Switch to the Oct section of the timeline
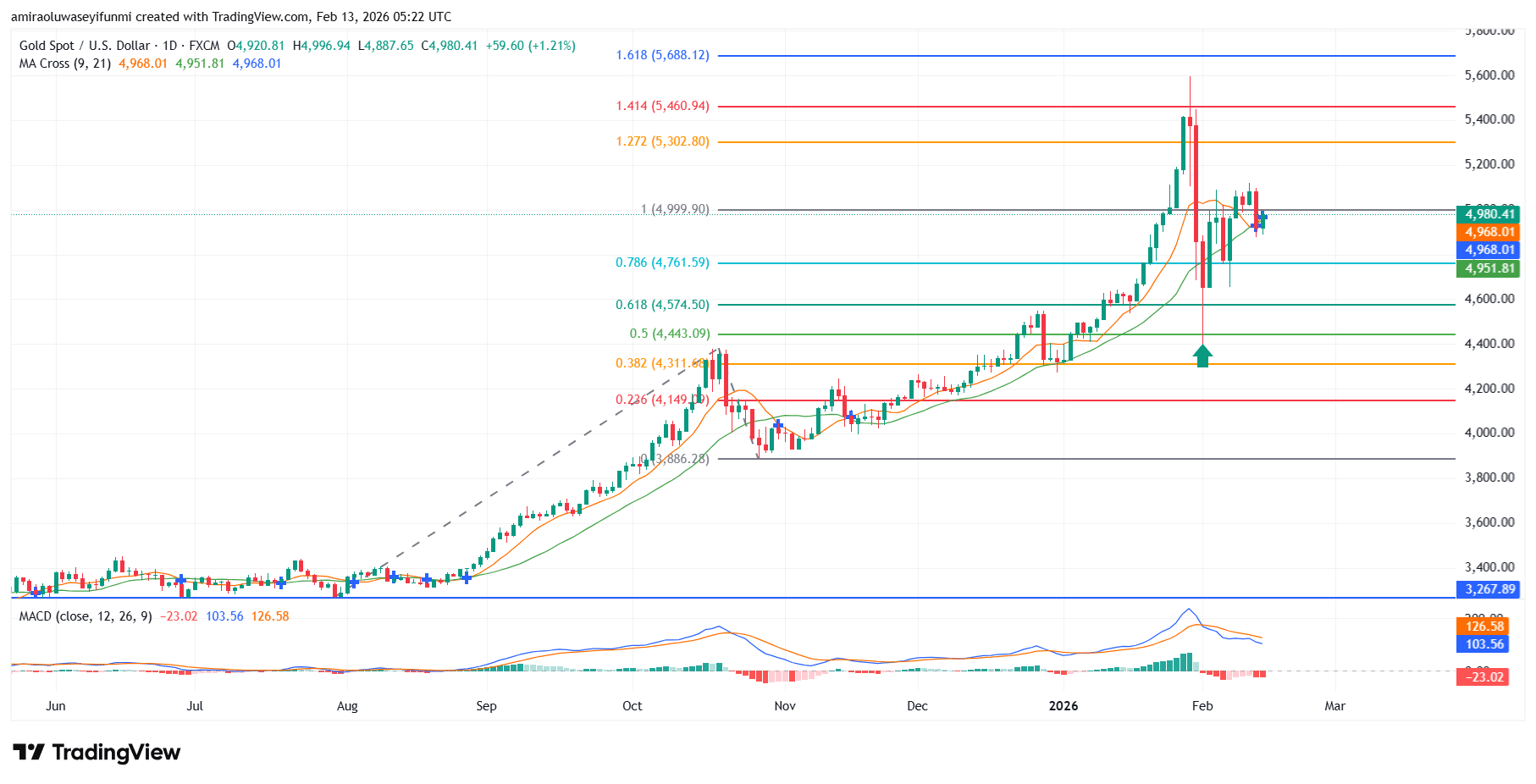Image resolution: width=1536 pixels, height=784 pixels. [632, 704]
